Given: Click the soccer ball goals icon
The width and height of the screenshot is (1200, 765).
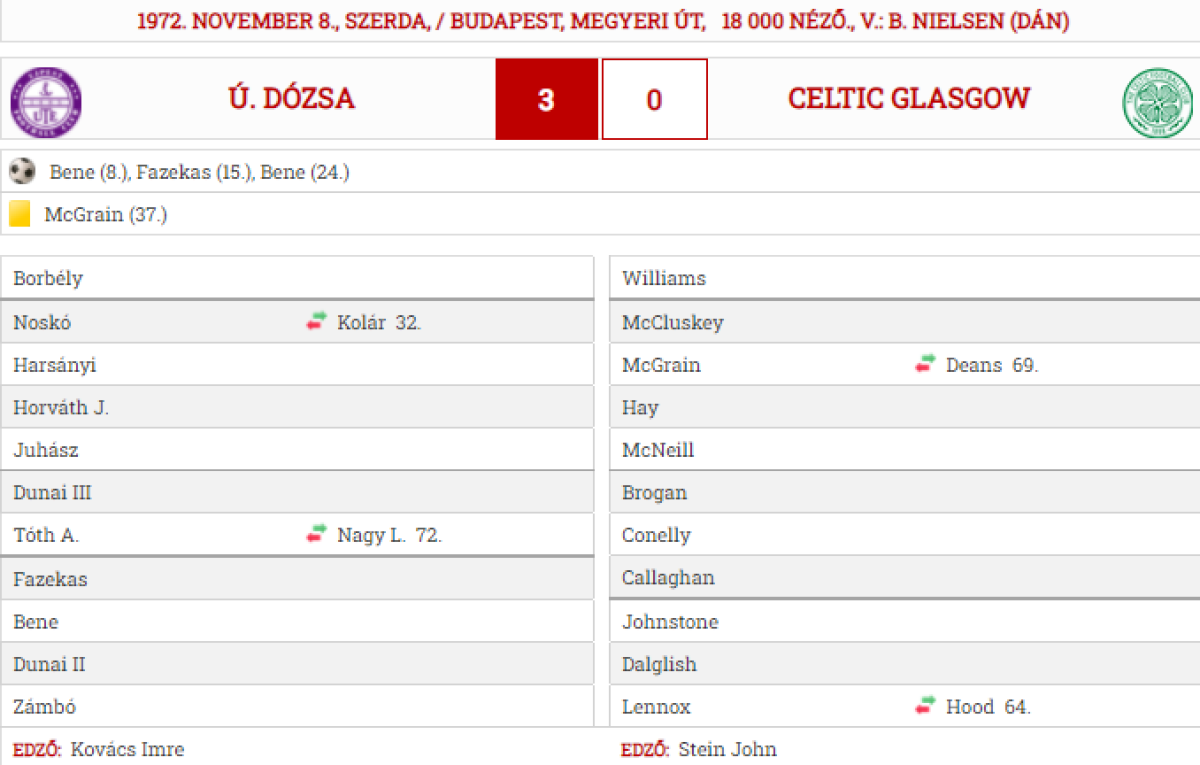Looking at the screenshot, I should click(x=22, y=172).
